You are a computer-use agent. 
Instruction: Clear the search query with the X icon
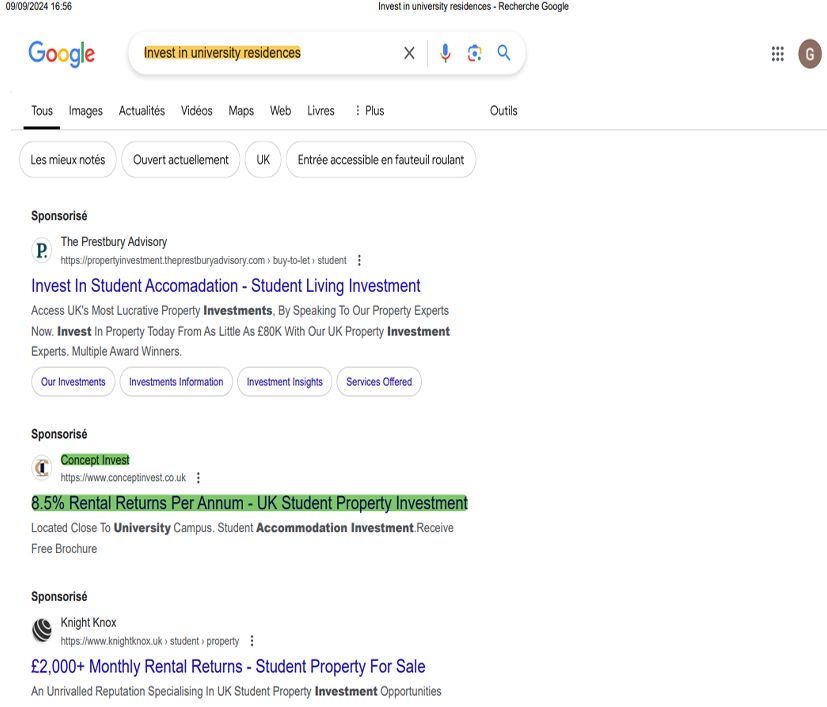409,53
